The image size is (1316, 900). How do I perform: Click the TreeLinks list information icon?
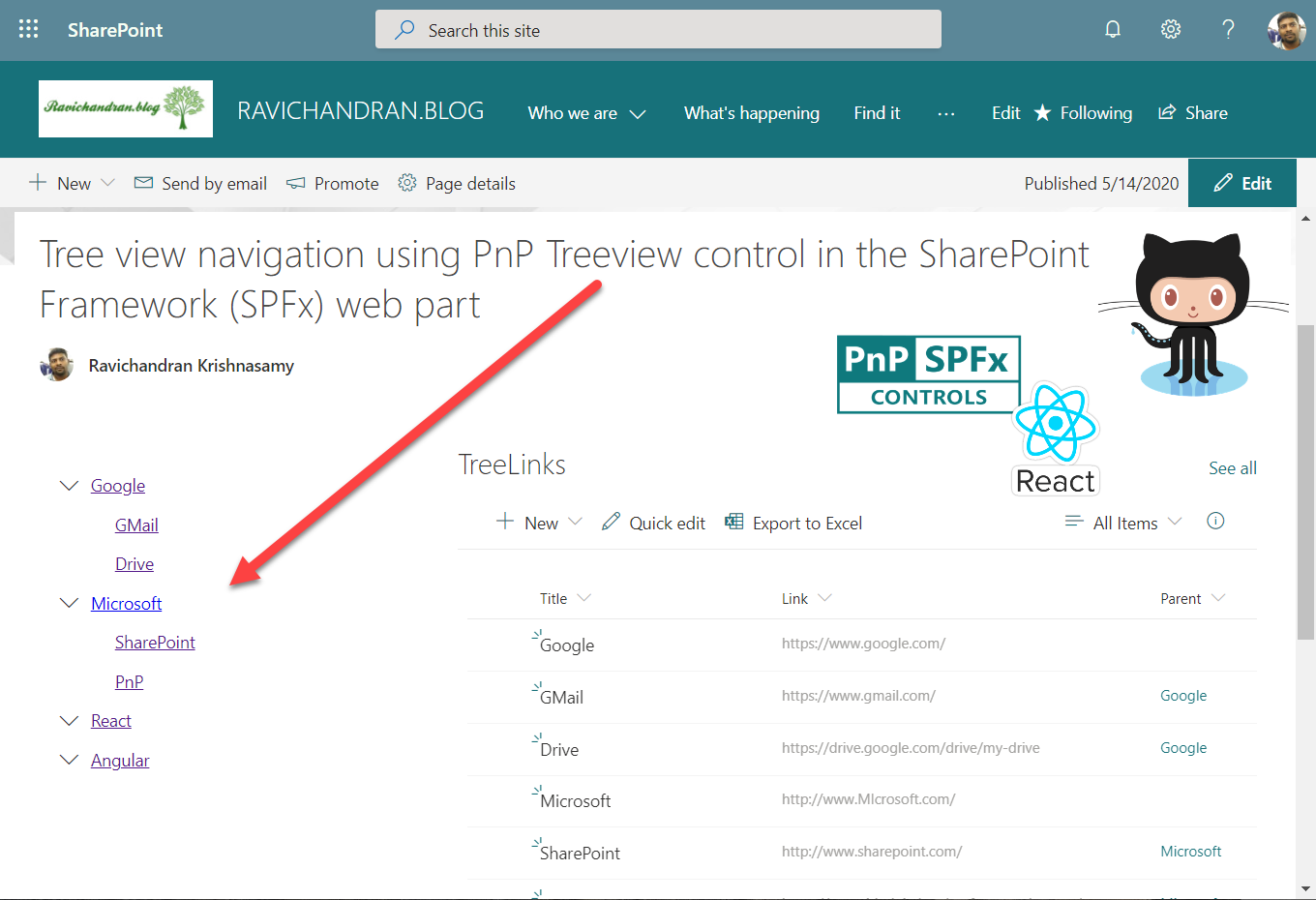pos(1215,522)
